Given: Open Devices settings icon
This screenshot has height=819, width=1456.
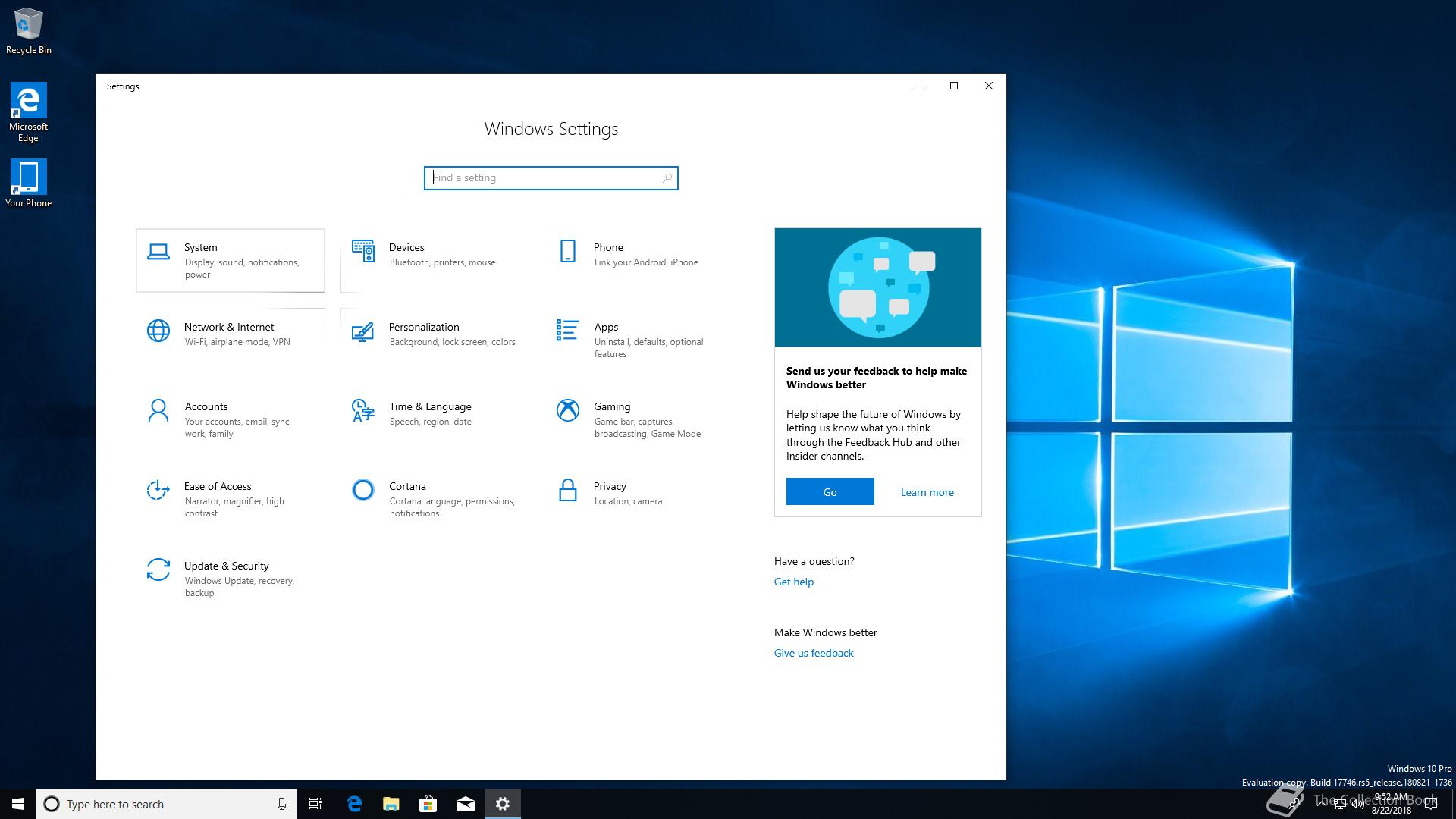Looking at the screenshot, I should coord(363,251).
